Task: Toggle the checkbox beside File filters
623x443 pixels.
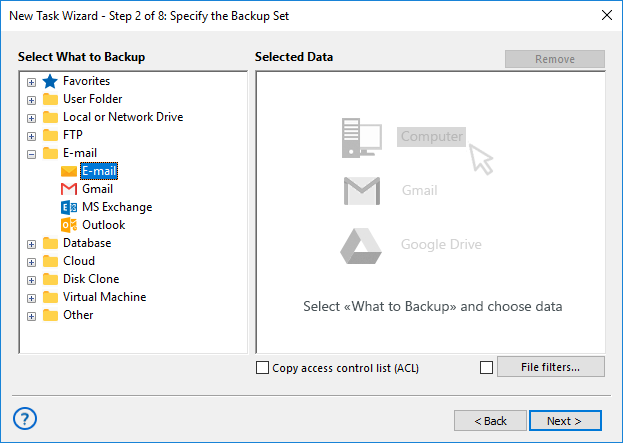Action: pyautogui.click(x=486, y=368)
